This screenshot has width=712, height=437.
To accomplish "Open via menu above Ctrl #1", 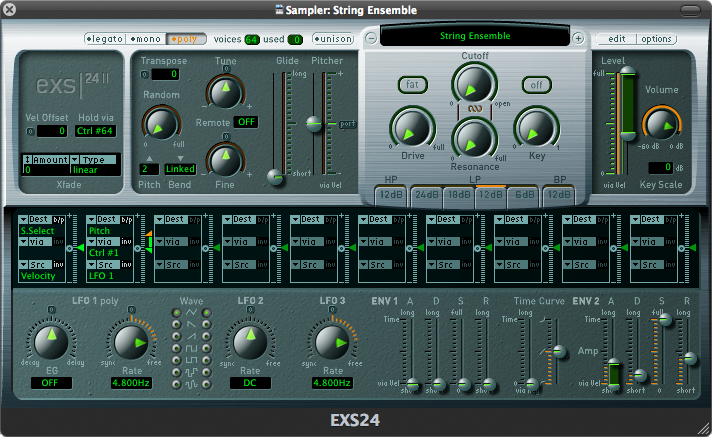I will point(103,242).
